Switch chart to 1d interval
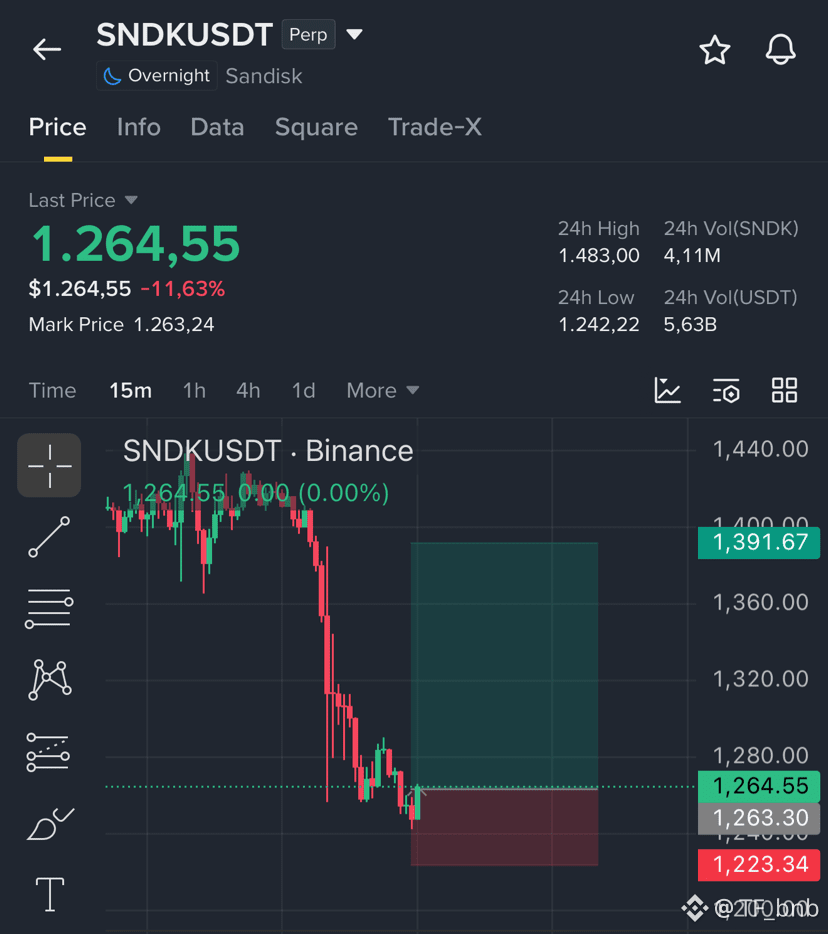Viewport: 828px width, 934px height. [303, 391]
